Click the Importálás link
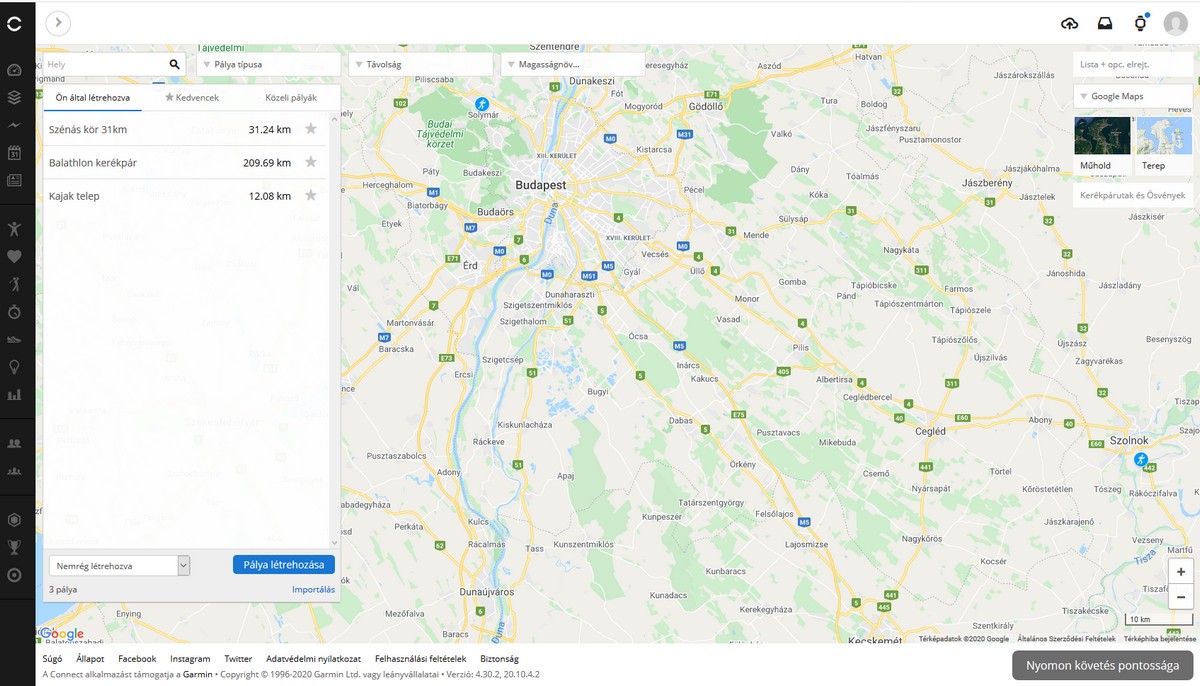The image size is (1200, 686). [x=313, y=590]
